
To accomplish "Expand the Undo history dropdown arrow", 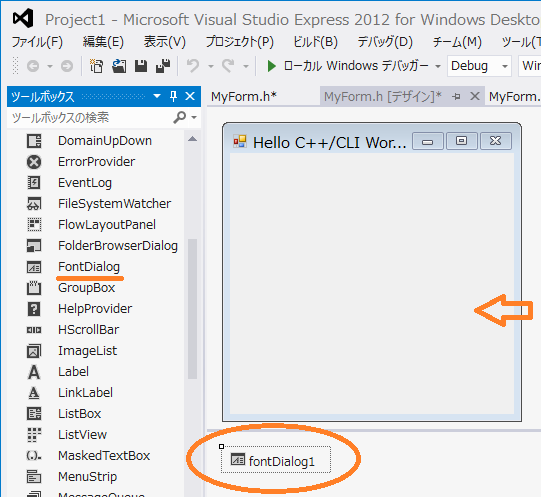I will (211, 66).
